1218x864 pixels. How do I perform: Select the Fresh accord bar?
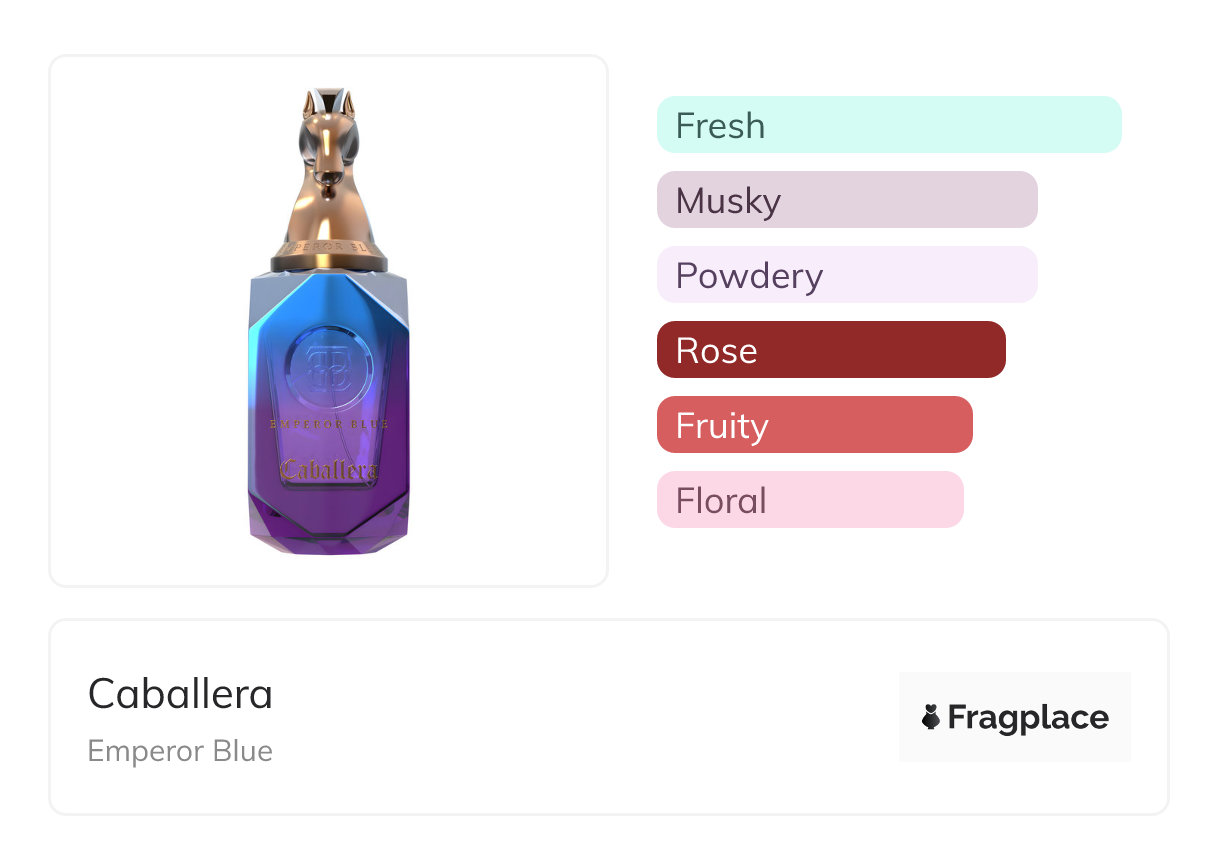pos(888,125)
